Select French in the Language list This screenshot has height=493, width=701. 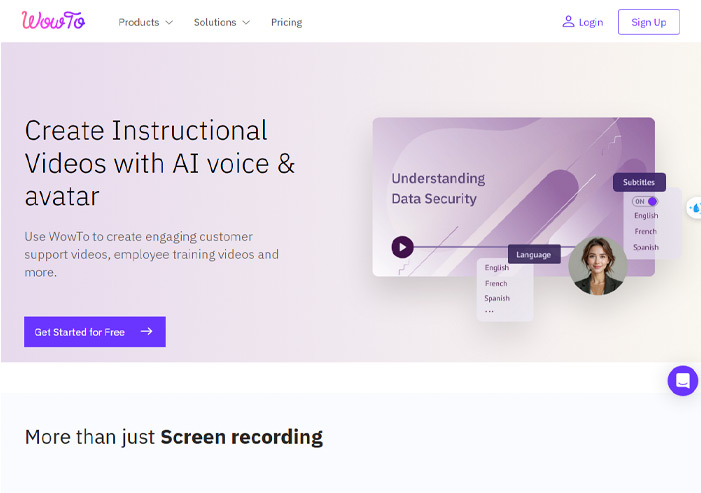496,283
